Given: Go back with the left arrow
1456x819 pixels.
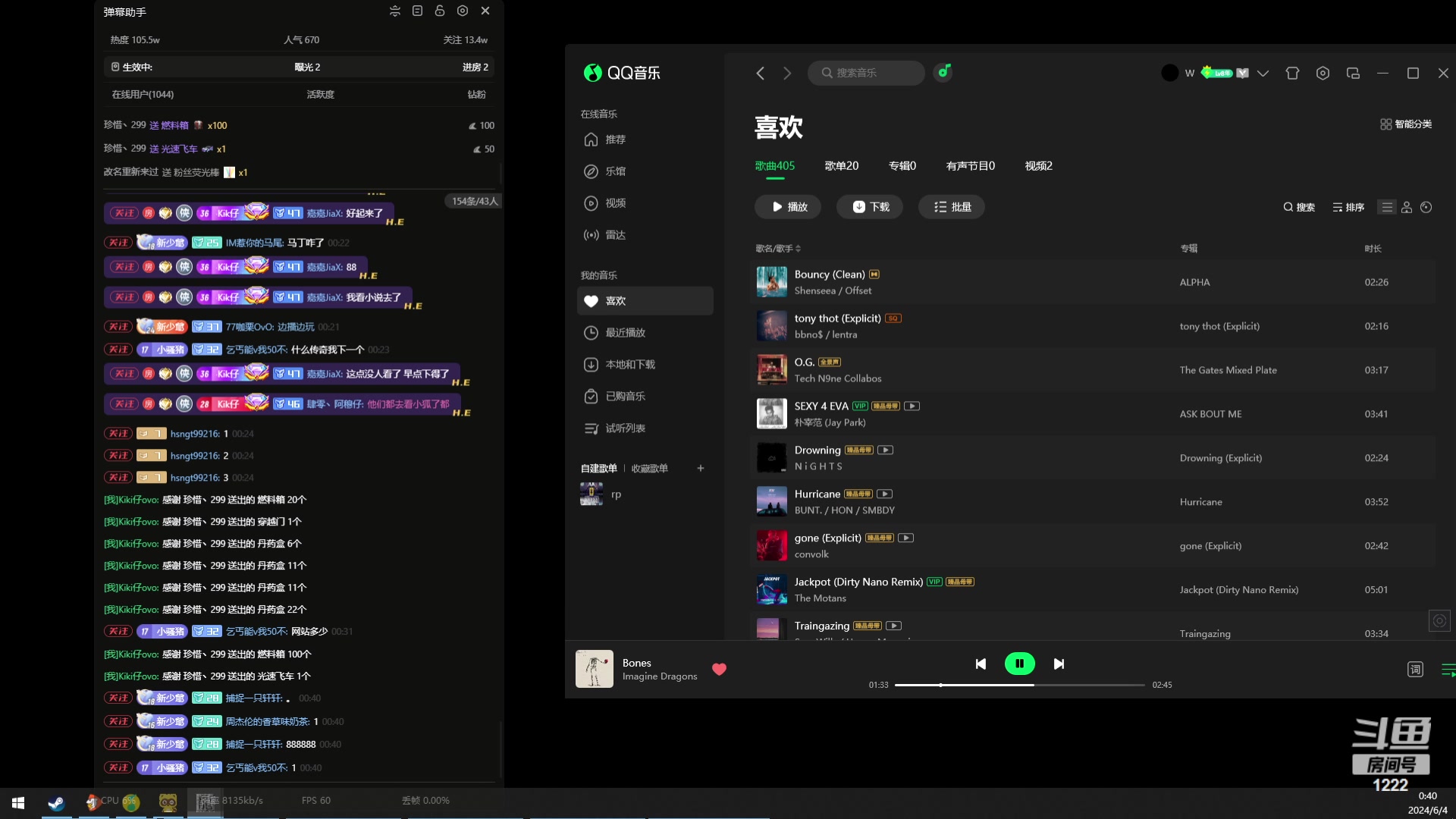Looking at the screenshot, I should [760, 73].
